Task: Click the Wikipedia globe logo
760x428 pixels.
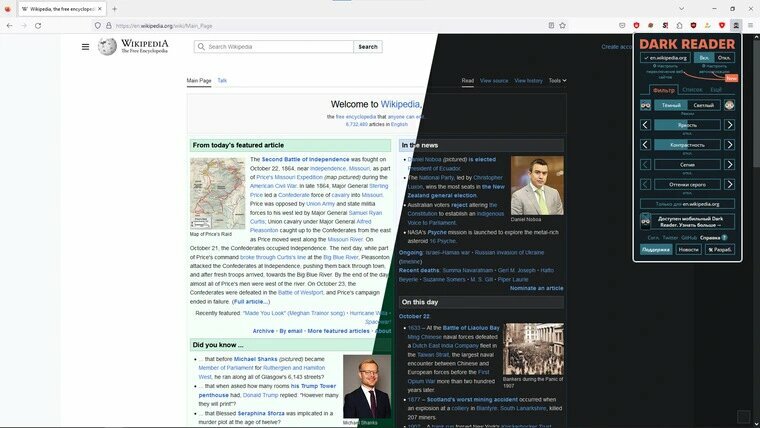Action: pyautogui.click(x=107, y=47)
